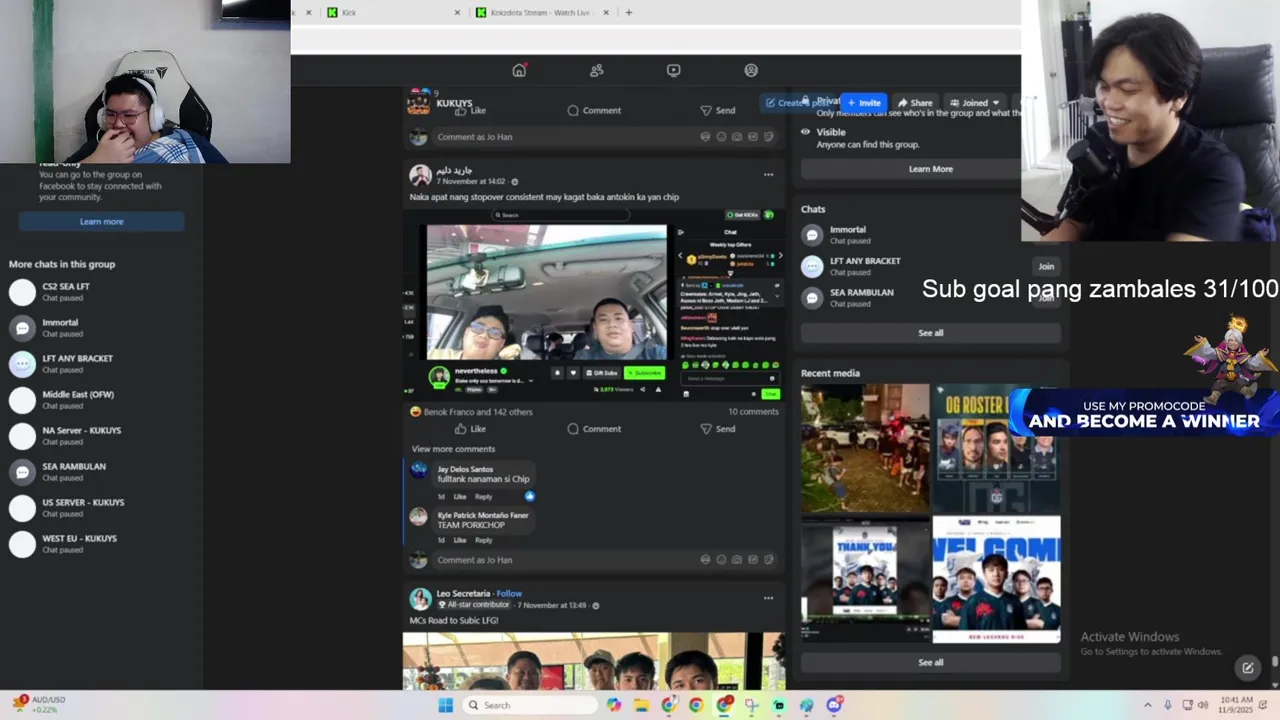
Task: Click the Share button in the group header
Action: coord(915,102)
